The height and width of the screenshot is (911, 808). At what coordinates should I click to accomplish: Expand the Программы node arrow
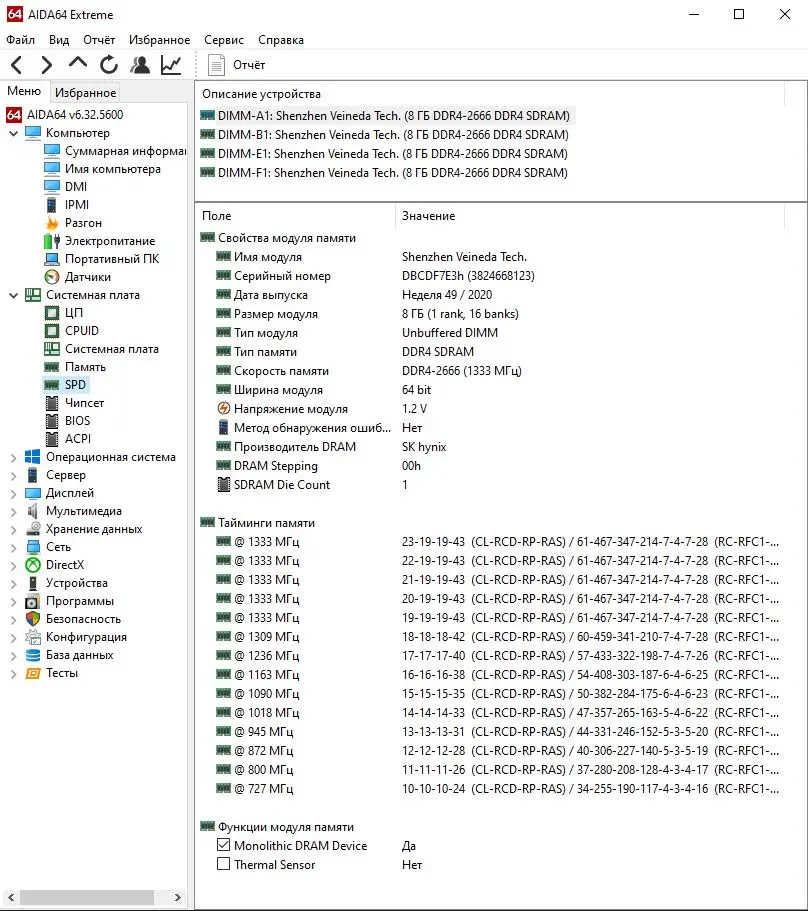(14, 601)
